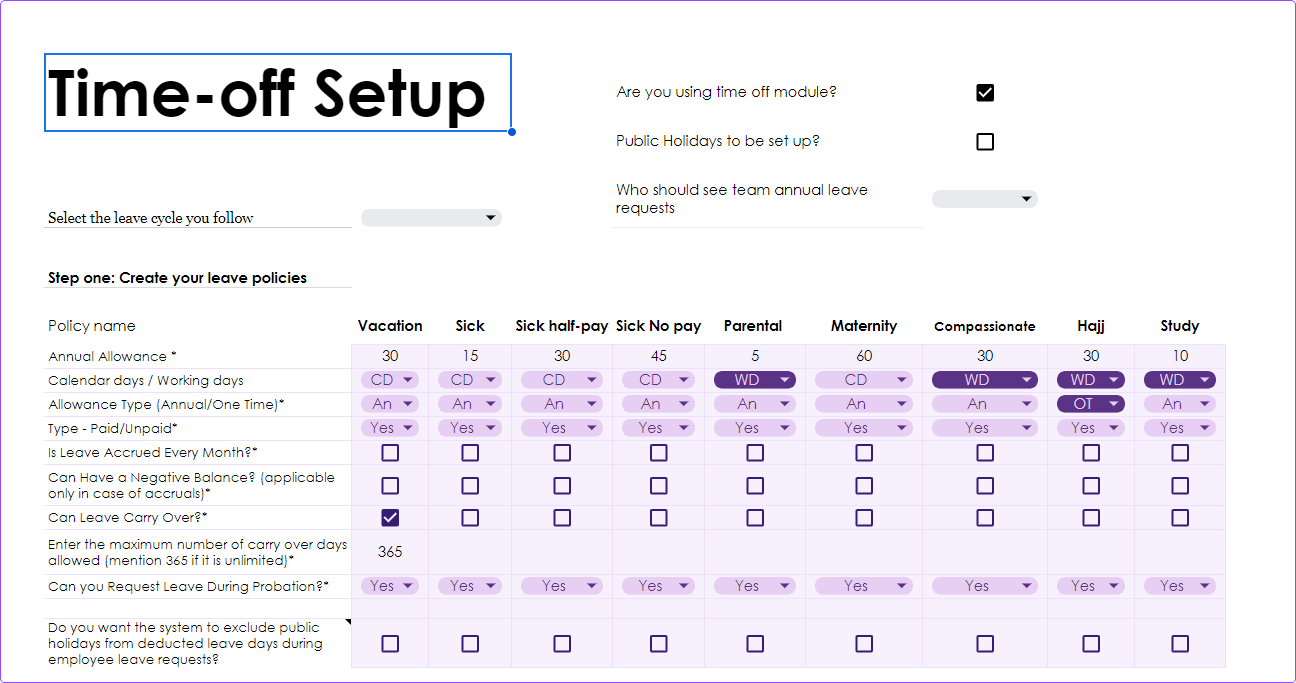The image size is (1296, 683).
Task: Open Vacation Paid/Unpaid Yes dropdown
Action: tap(390, 428)
